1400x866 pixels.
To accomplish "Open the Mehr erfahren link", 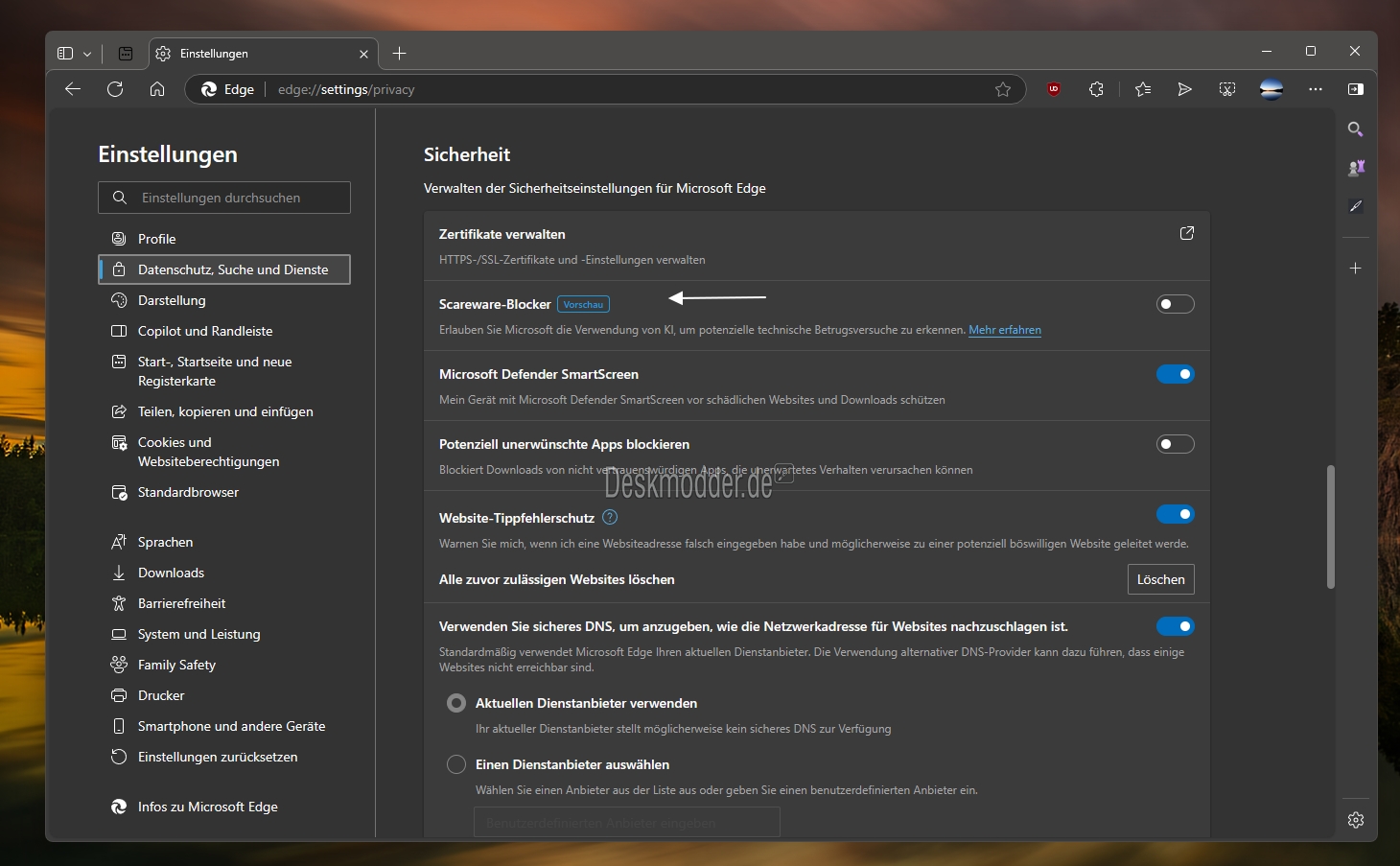I will click(1005, 330).
